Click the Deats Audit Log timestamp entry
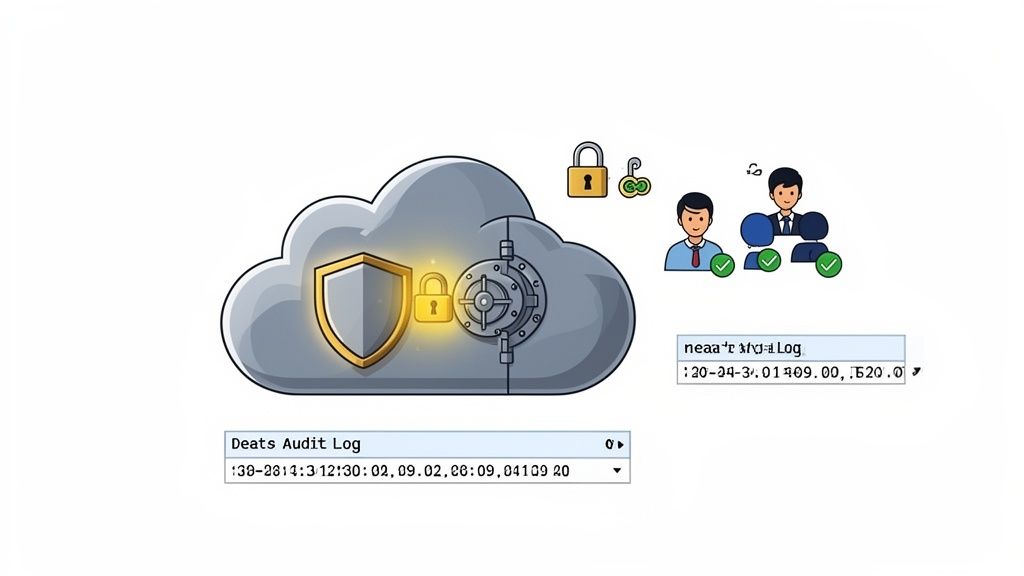1024x576 pixels. pyautogui.click(x=427, y=470)
